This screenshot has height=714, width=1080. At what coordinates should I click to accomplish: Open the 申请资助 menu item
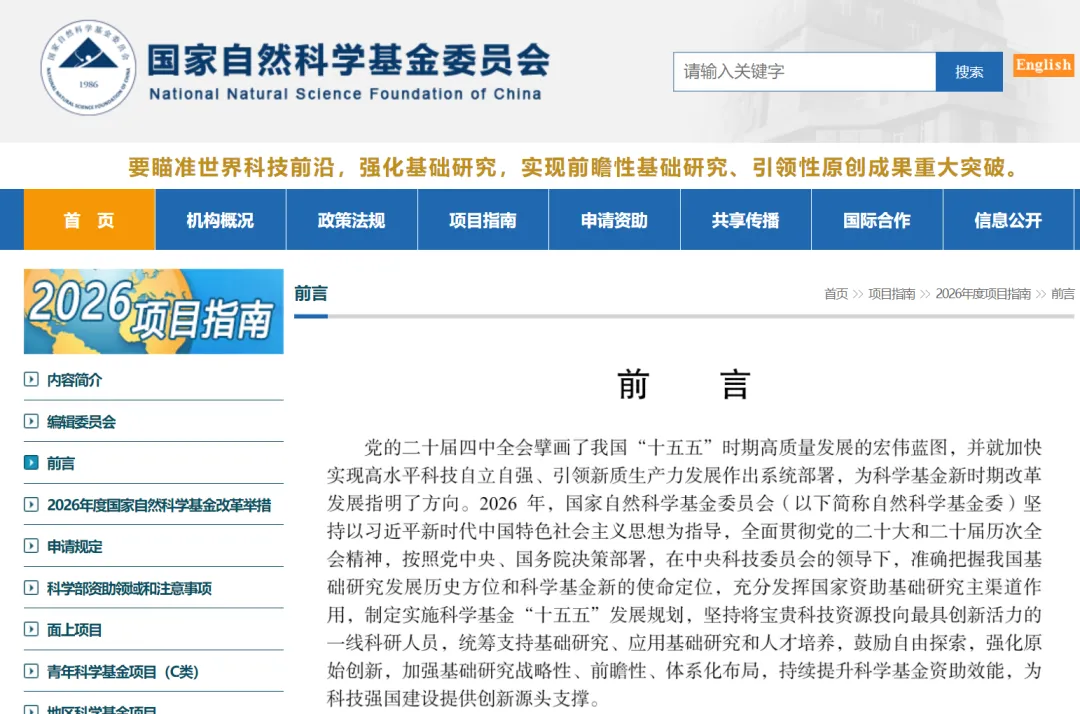coord(614,220)
